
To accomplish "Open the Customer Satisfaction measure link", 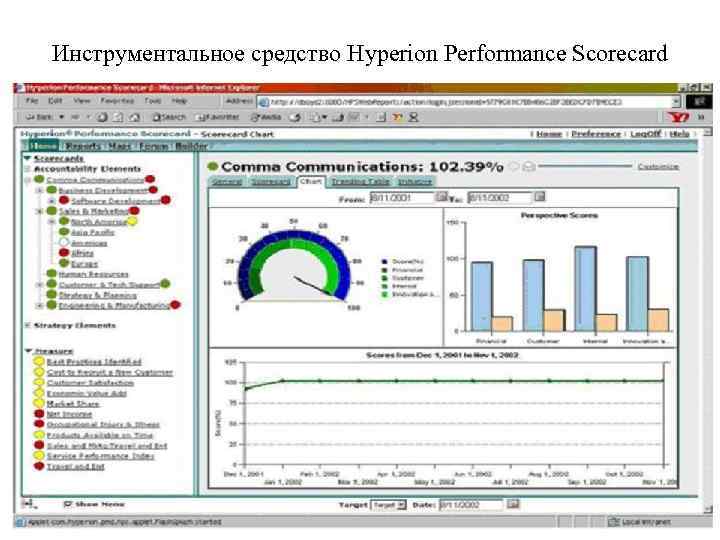I will pyautogui.click(x=90, y=382).
